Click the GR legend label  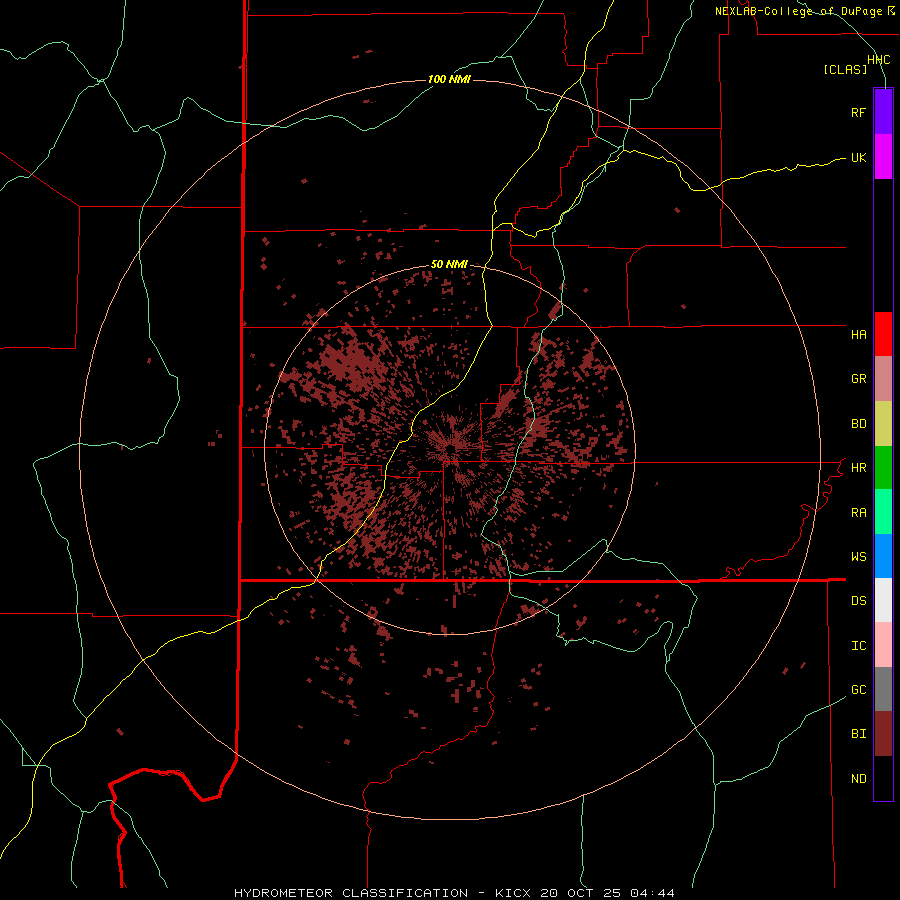(x=858, y=379)
